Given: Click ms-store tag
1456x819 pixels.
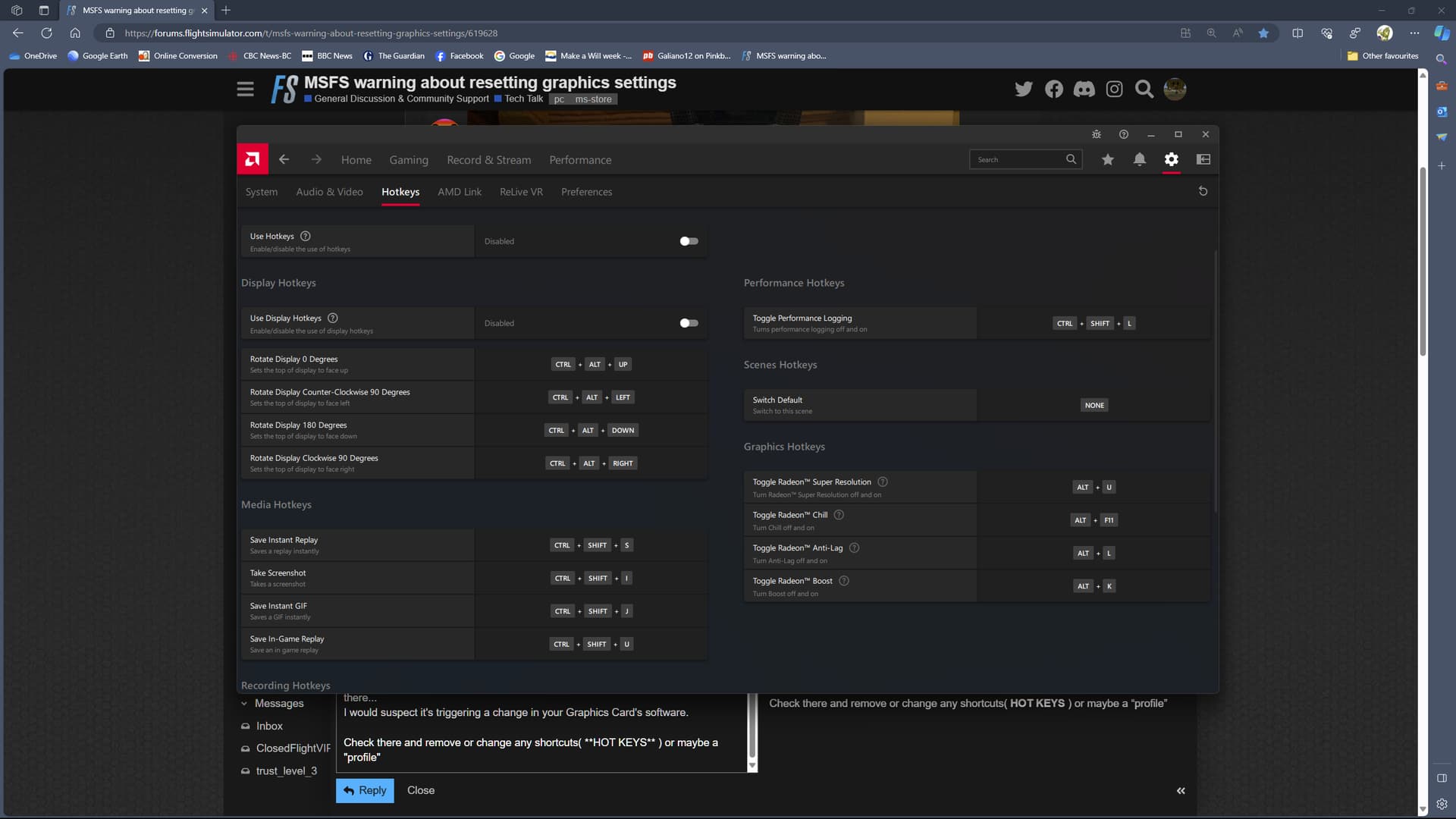Looking at the screenshot, I should tap(593, 99).
